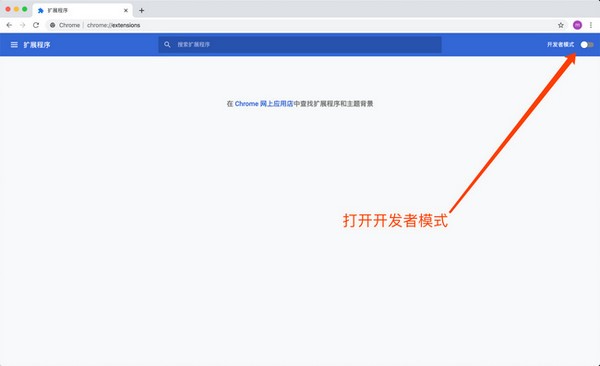600x366 pixels.
Task: Toggle the 开发者模式 developer mode switch
Action: coord(587,45)
